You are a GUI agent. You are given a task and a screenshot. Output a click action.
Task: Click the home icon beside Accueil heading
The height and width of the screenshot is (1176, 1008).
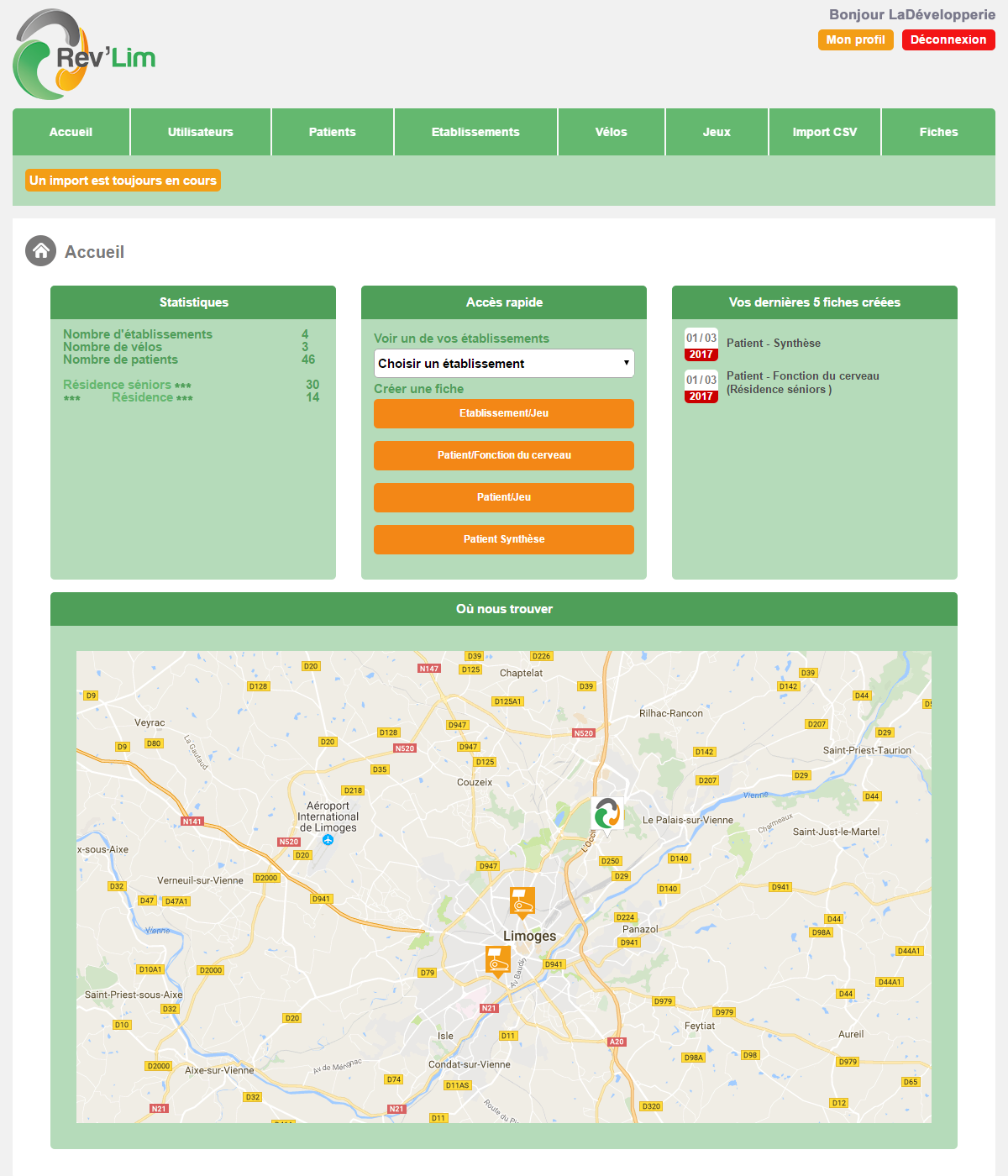pyautogui.click(x=40, y=251)
